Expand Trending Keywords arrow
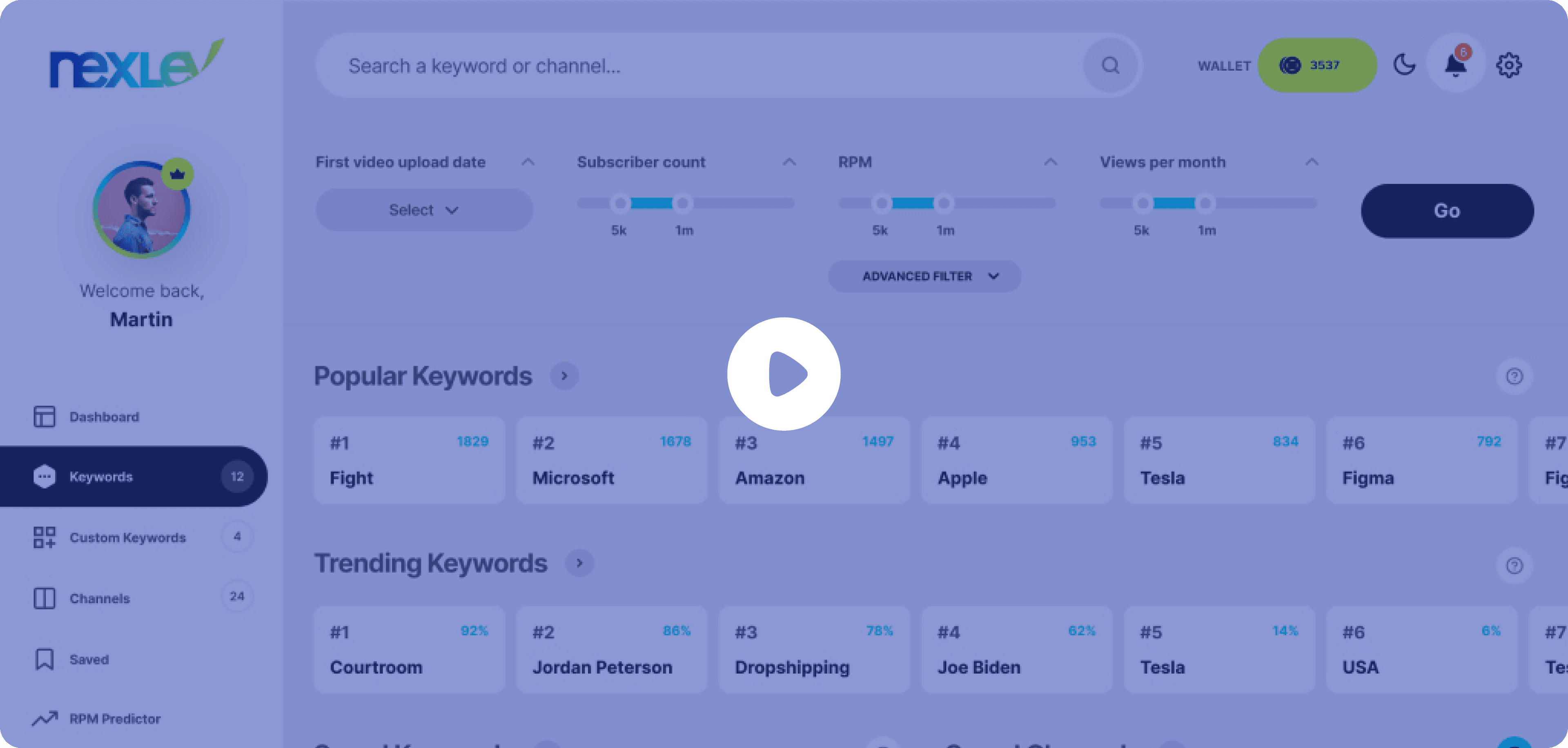 click(x=579, y=563)
